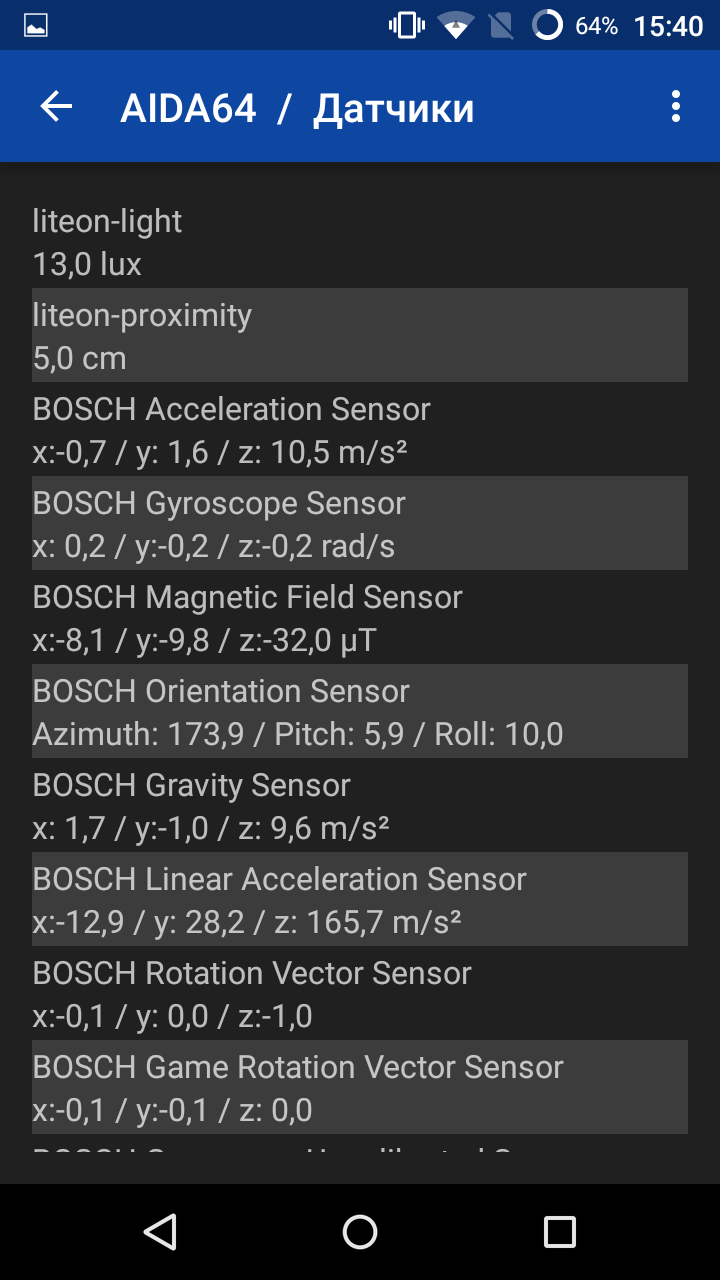Tap the back arrow in header

[56, 107]
